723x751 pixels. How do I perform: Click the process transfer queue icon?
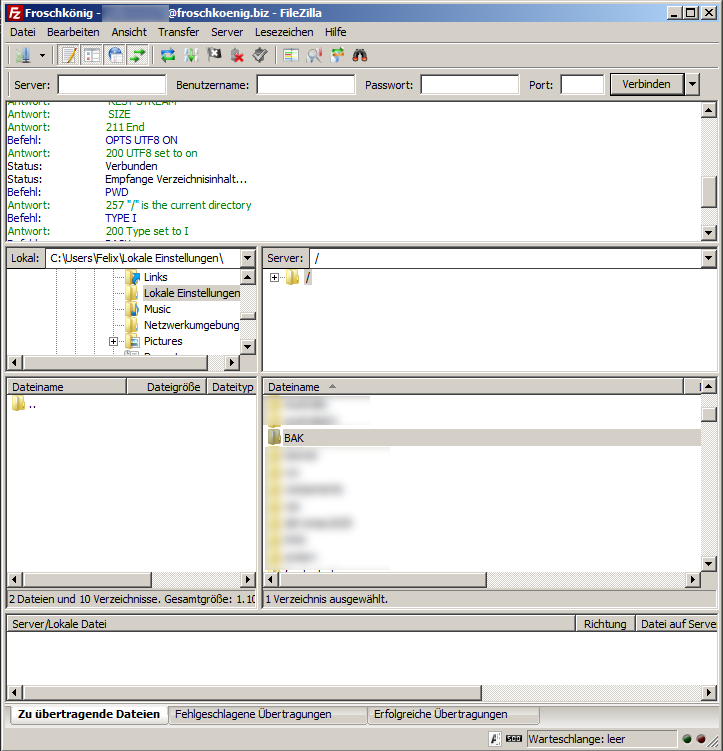pos(191,55)
